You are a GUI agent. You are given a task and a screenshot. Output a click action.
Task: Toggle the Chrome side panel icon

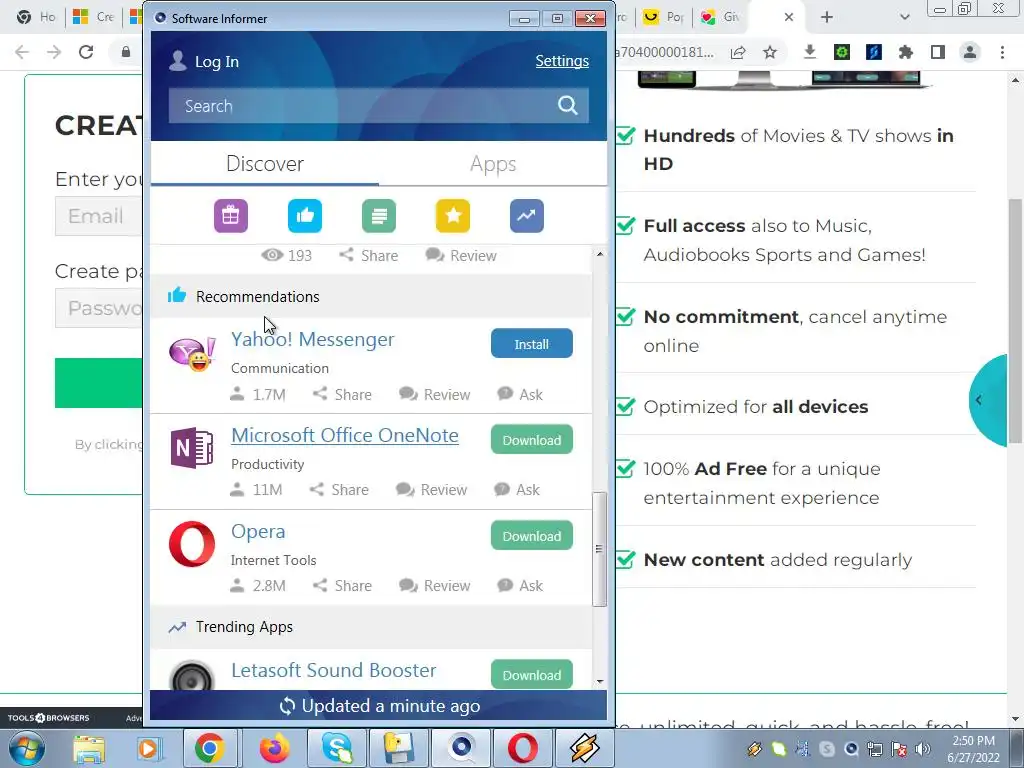(x=938, y=52)
